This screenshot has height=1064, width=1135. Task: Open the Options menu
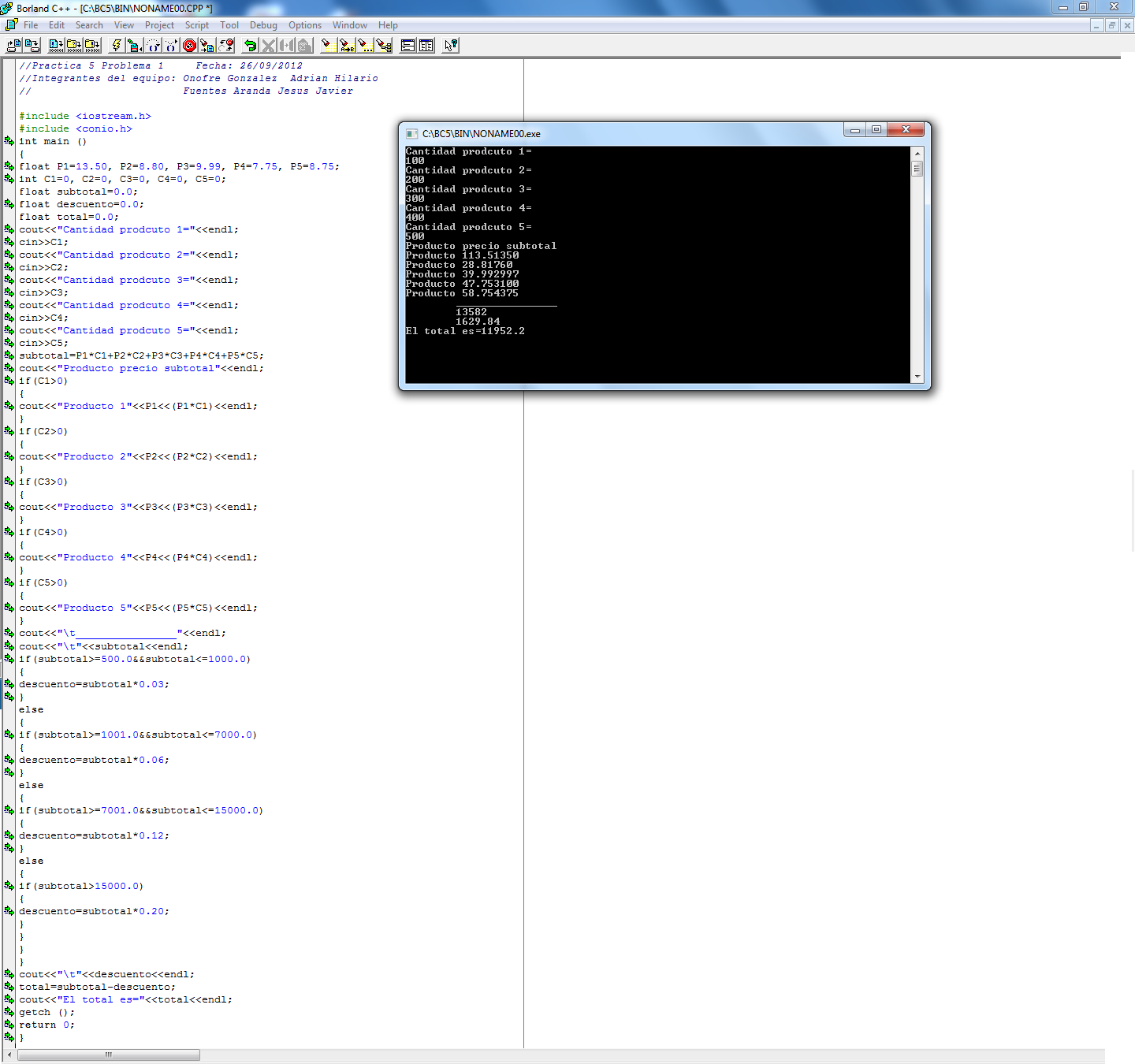click(x=305, y=24)
